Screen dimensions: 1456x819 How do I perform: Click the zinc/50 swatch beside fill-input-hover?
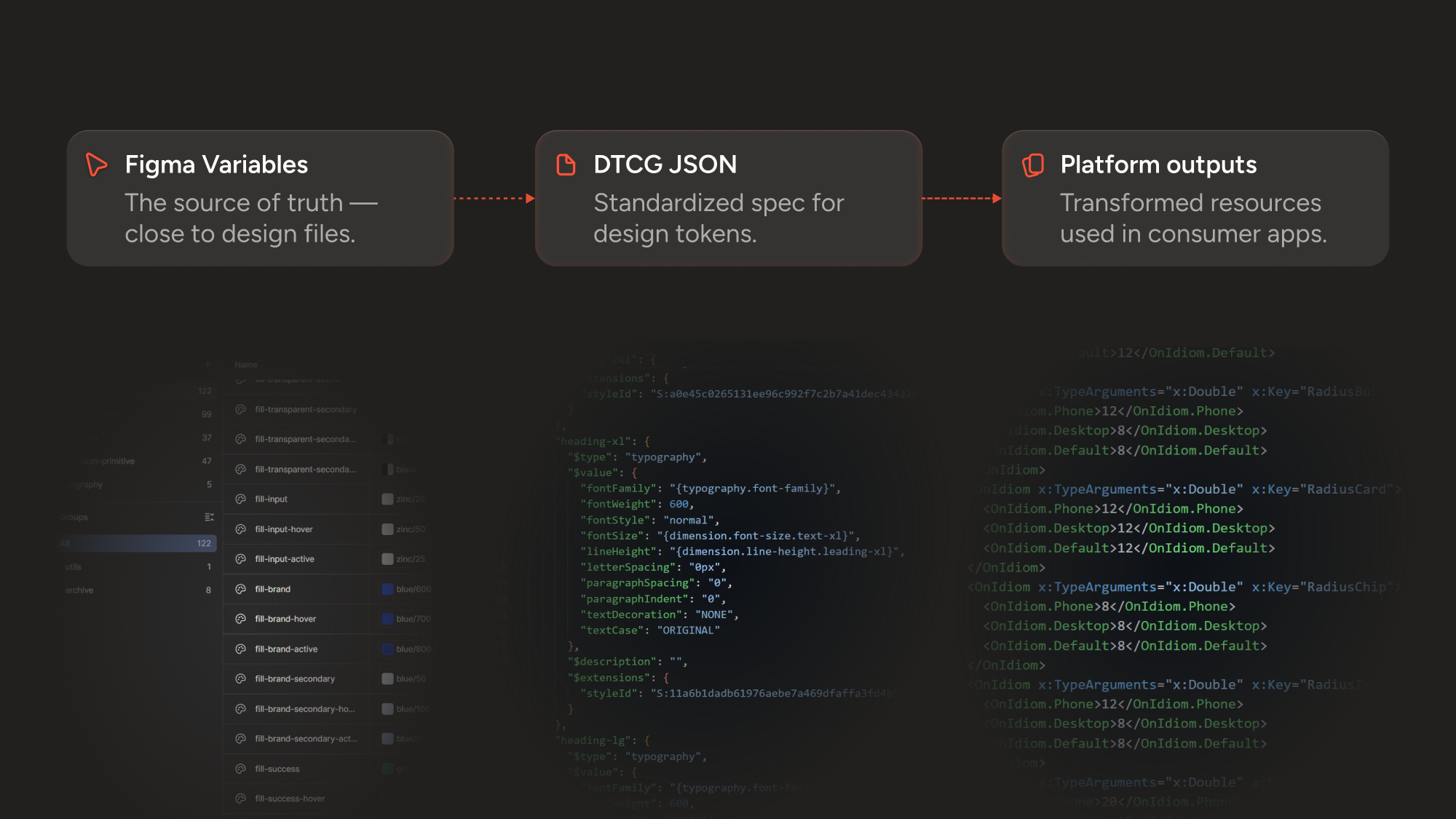[387, 529]
